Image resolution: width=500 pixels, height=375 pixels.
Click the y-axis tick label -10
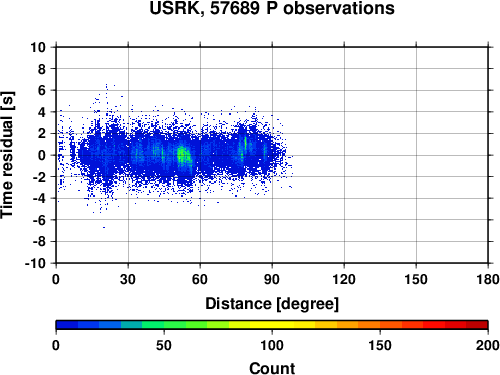click(35, 263)
